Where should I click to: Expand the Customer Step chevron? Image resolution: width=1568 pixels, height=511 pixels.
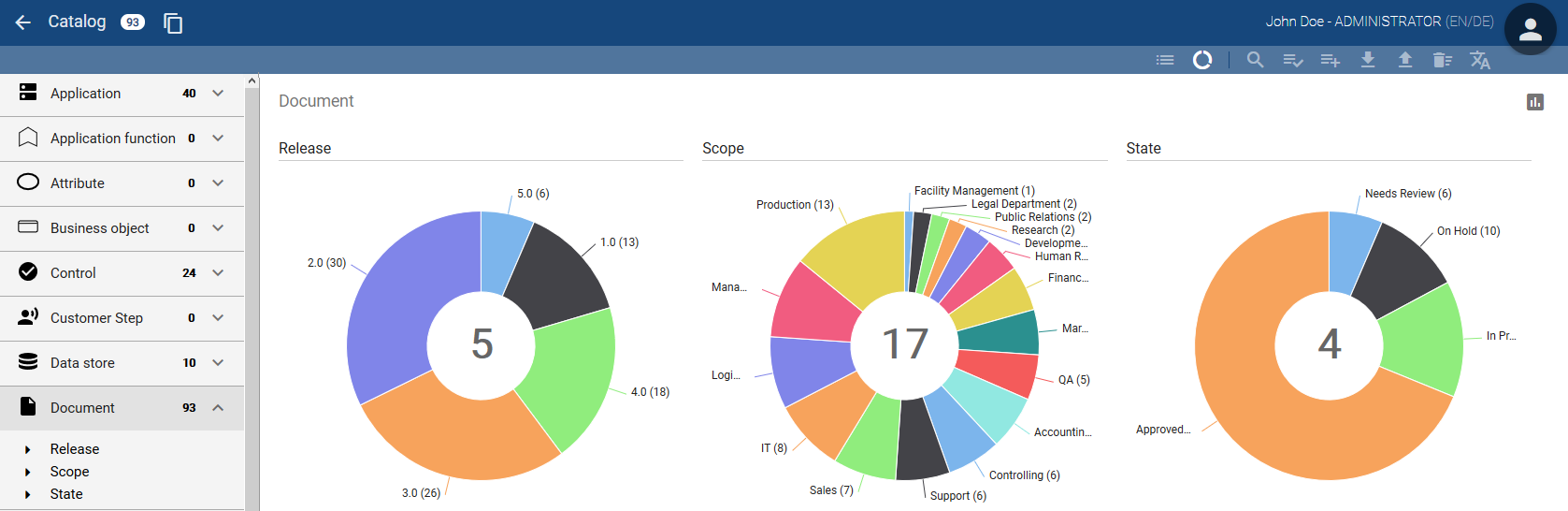coord(218,317)
